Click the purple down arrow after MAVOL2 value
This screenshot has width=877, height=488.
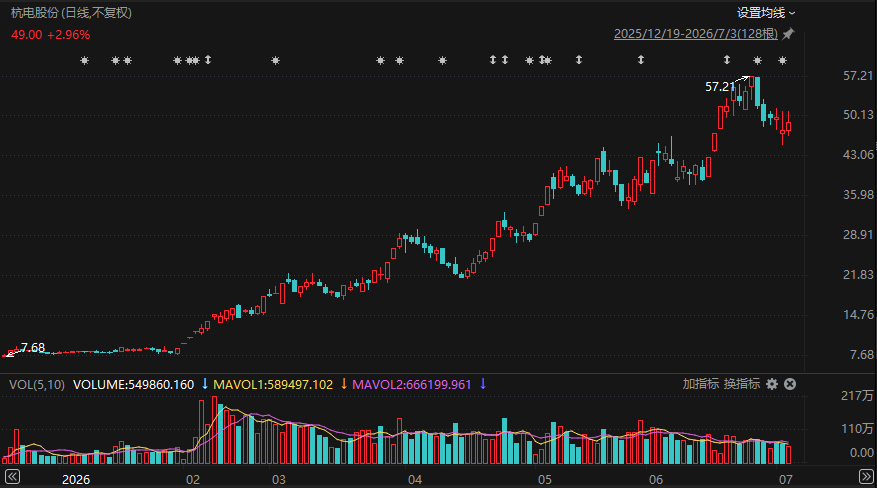(x=483, y=384)
